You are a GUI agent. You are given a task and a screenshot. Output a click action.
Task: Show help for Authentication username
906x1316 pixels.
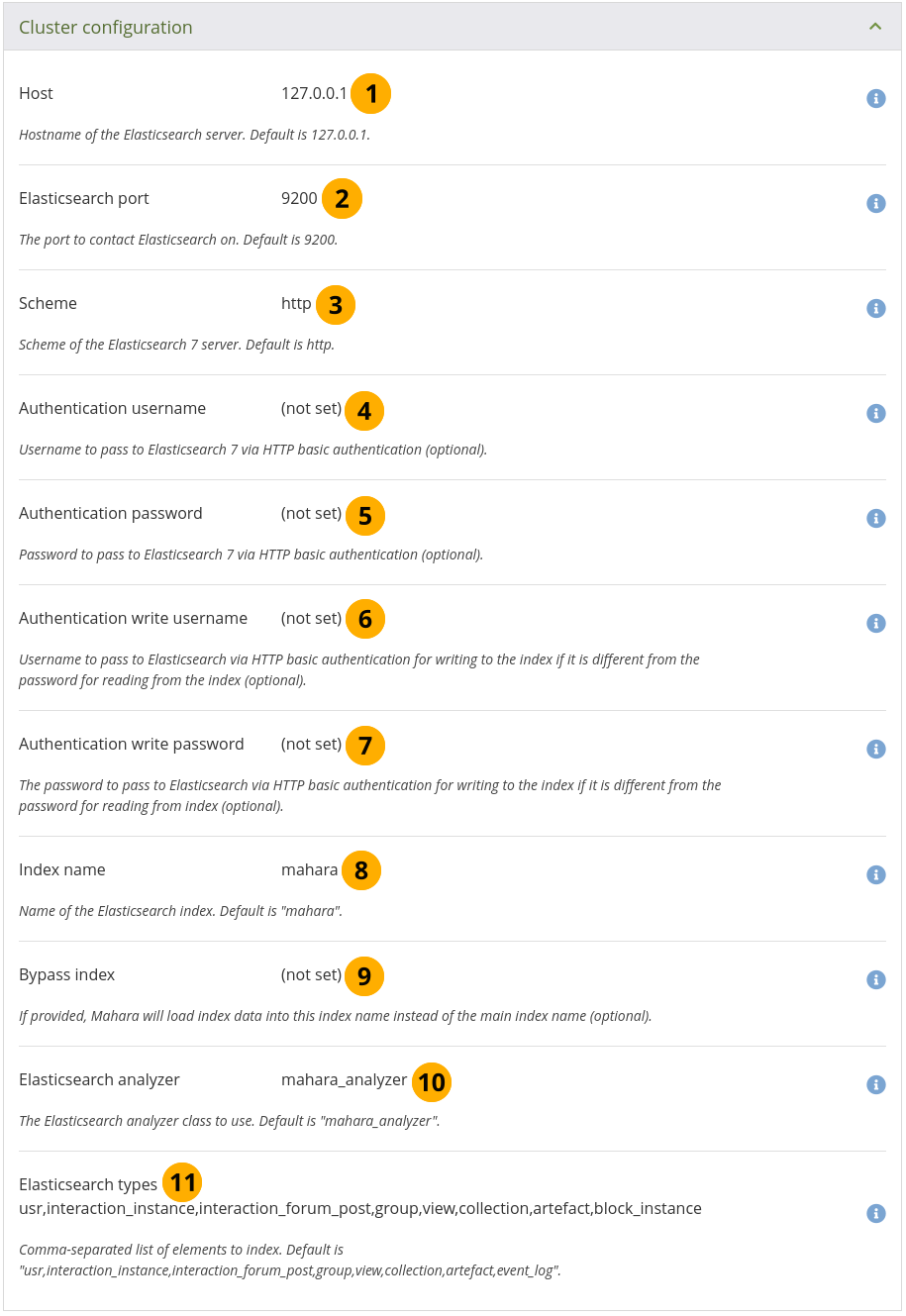point(875,413)
